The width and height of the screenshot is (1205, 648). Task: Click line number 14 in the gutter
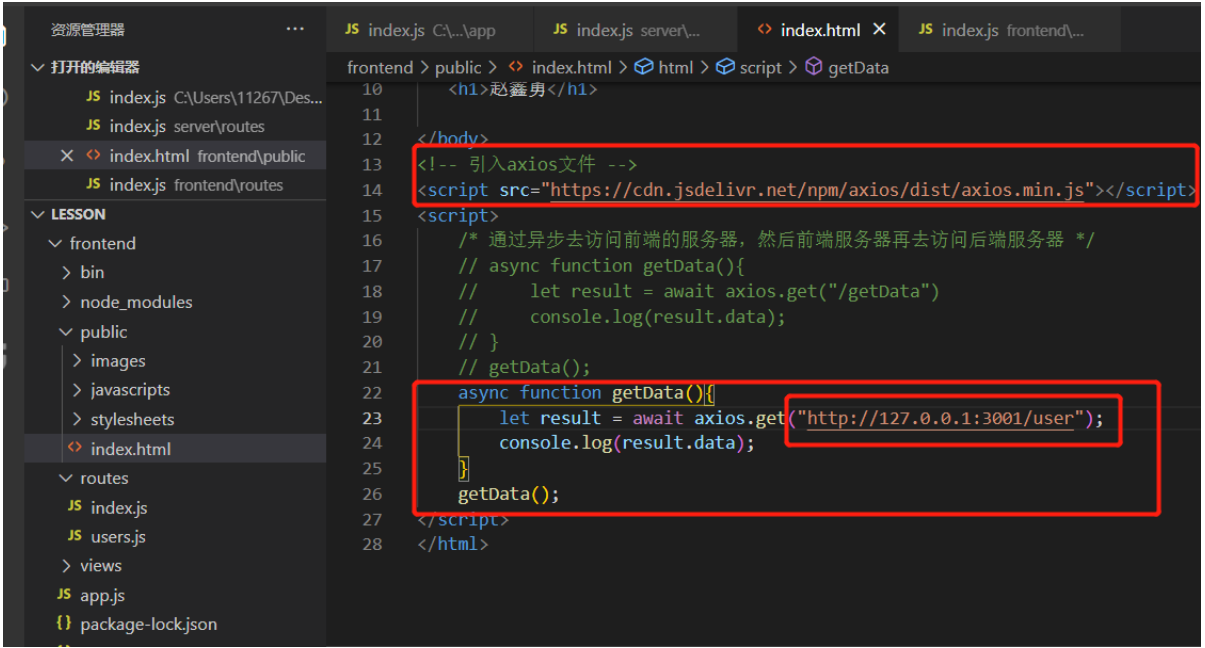tap(371, 190)
